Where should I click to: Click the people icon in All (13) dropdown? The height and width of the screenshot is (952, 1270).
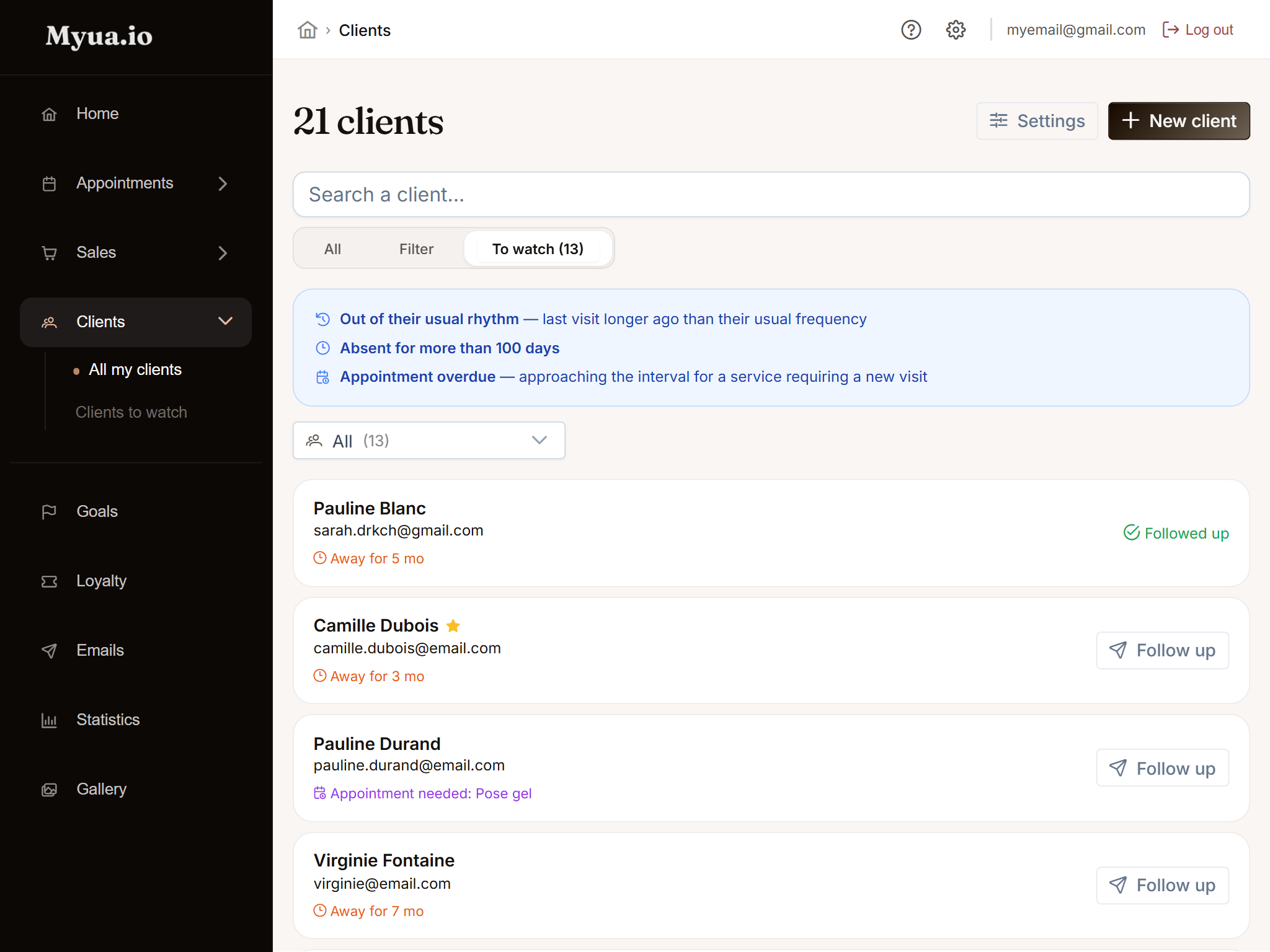click(314, 441)
